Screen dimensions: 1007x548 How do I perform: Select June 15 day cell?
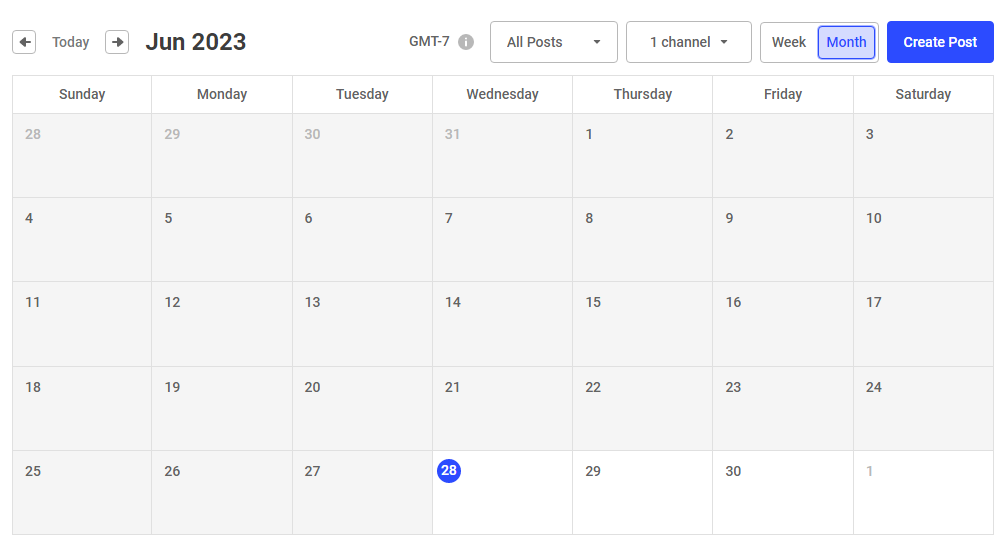[x=642, y=323]
